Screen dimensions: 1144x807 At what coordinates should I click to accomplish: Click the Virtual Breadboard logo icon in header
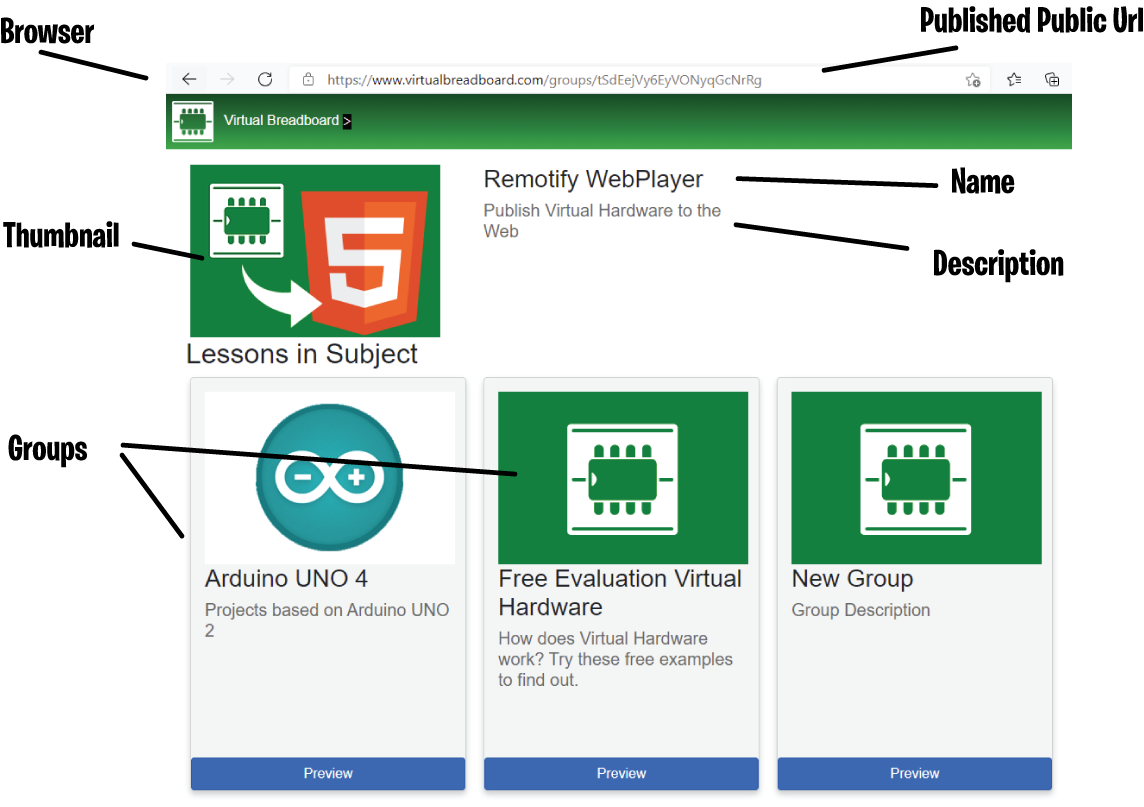193,121
